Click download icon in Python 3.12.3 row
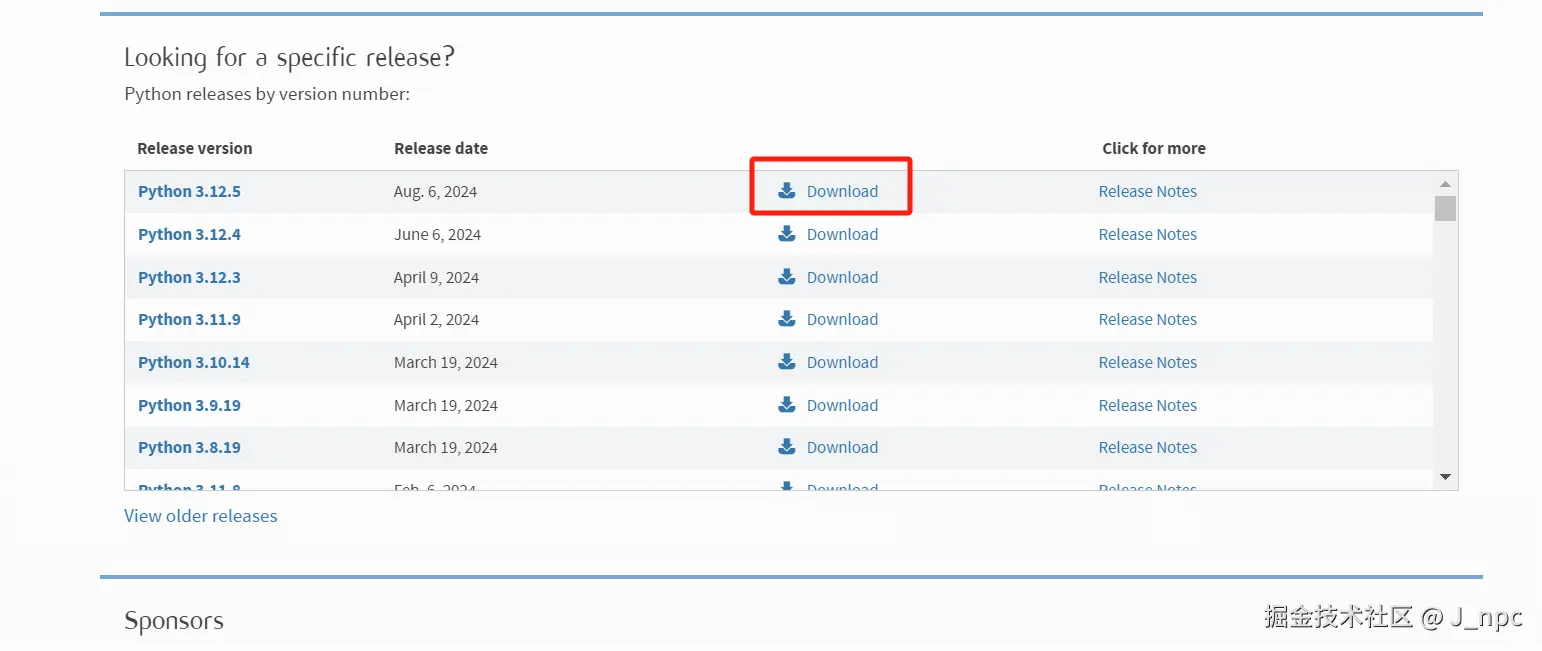This screenshot has height=651, width=1542. click(x=787, y=277)
